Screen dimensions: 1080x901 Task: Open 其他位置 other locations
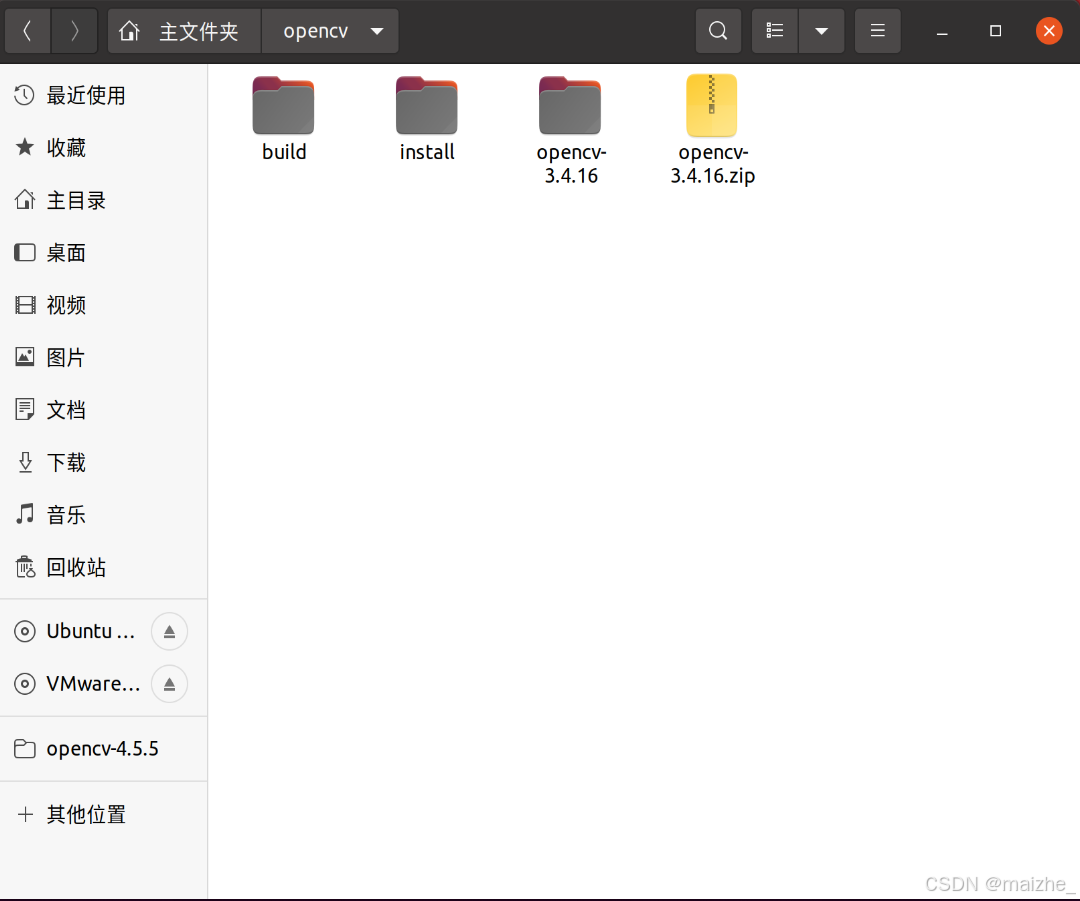[103, 814]
